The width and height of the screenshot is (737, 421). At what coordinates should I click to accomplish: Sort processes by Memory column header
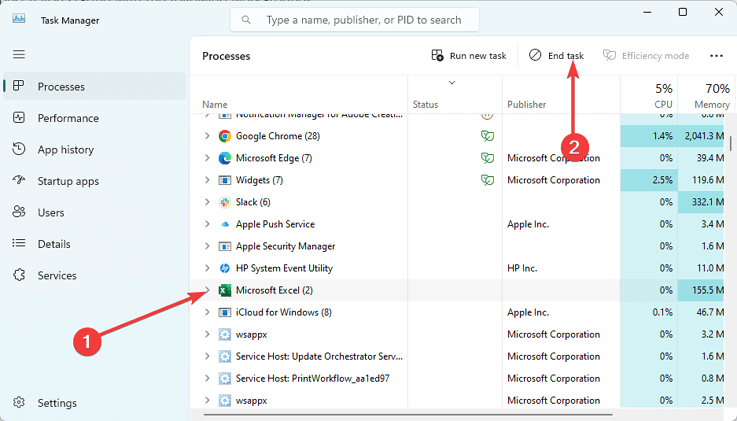click(710, 95)
